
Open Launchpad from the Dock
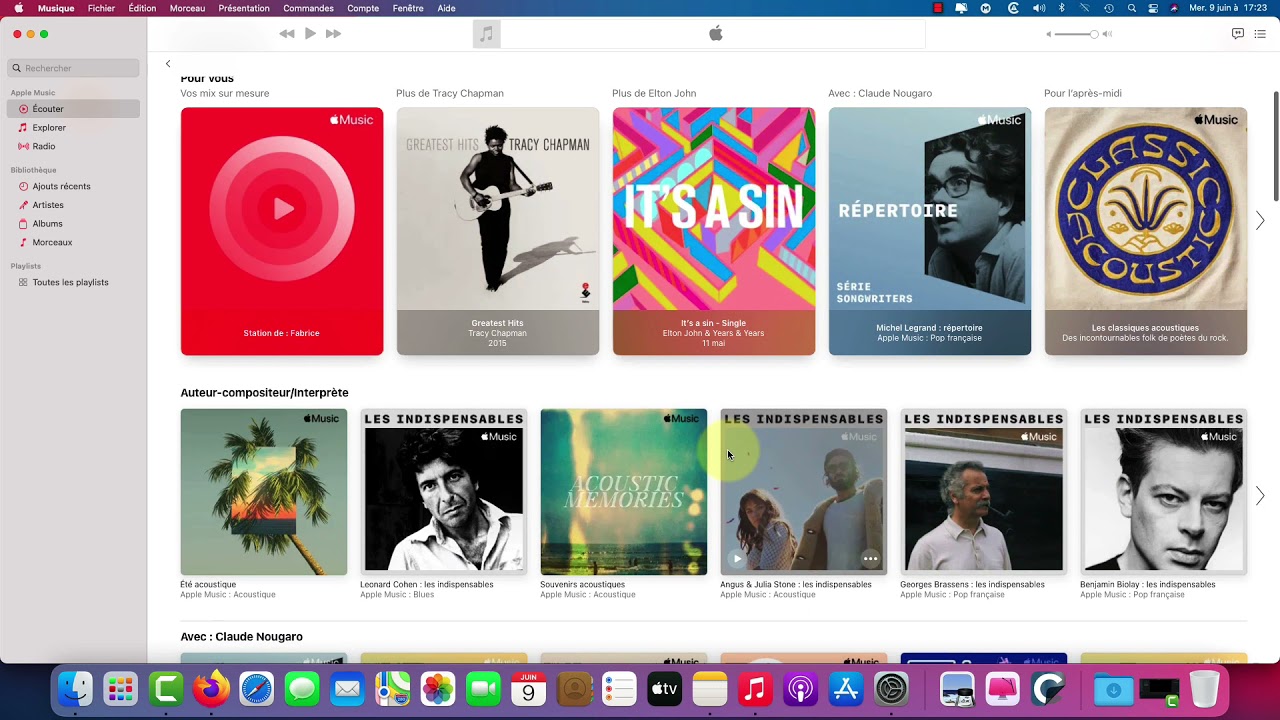point(120,689)
